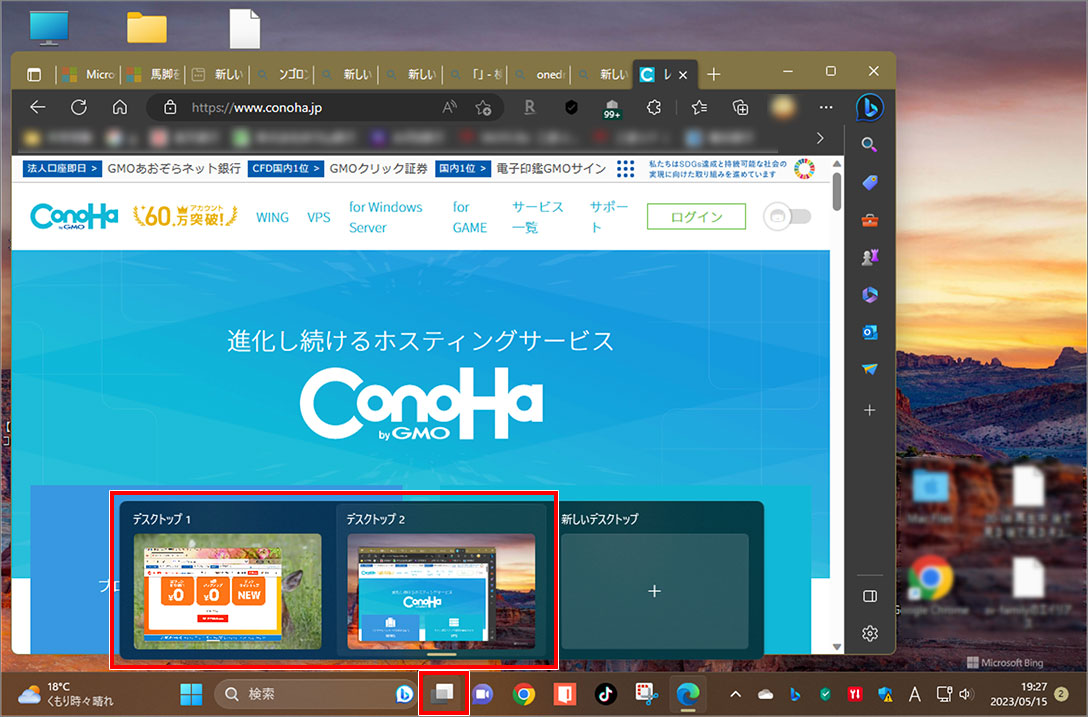The image size is (1088, 717).
Task: Click the サポート menu link
Action: tap(609, 217)
